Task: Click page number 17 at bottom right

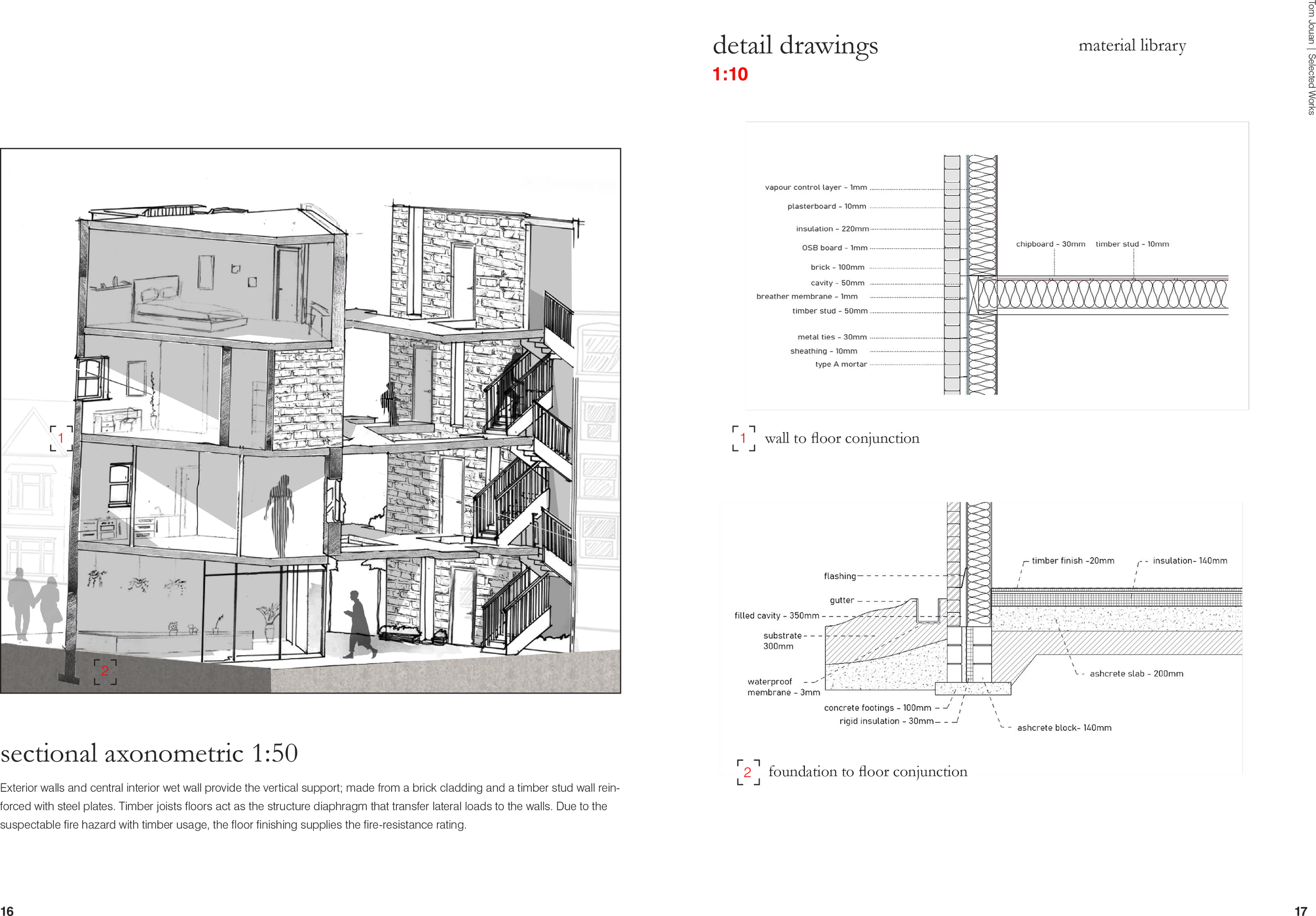Action: (1301, 911)
